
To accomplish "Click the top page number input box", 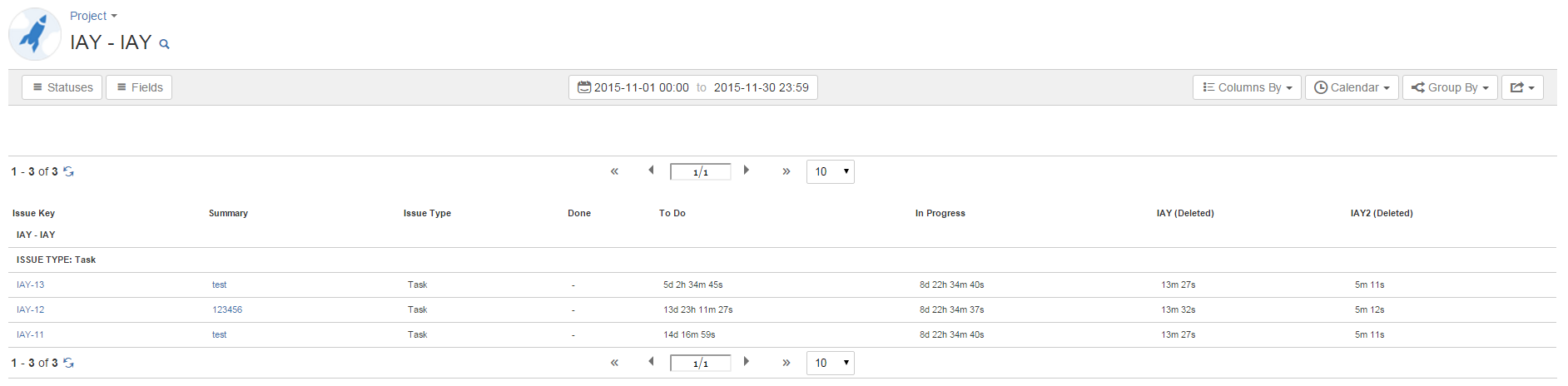I will 700,172.
